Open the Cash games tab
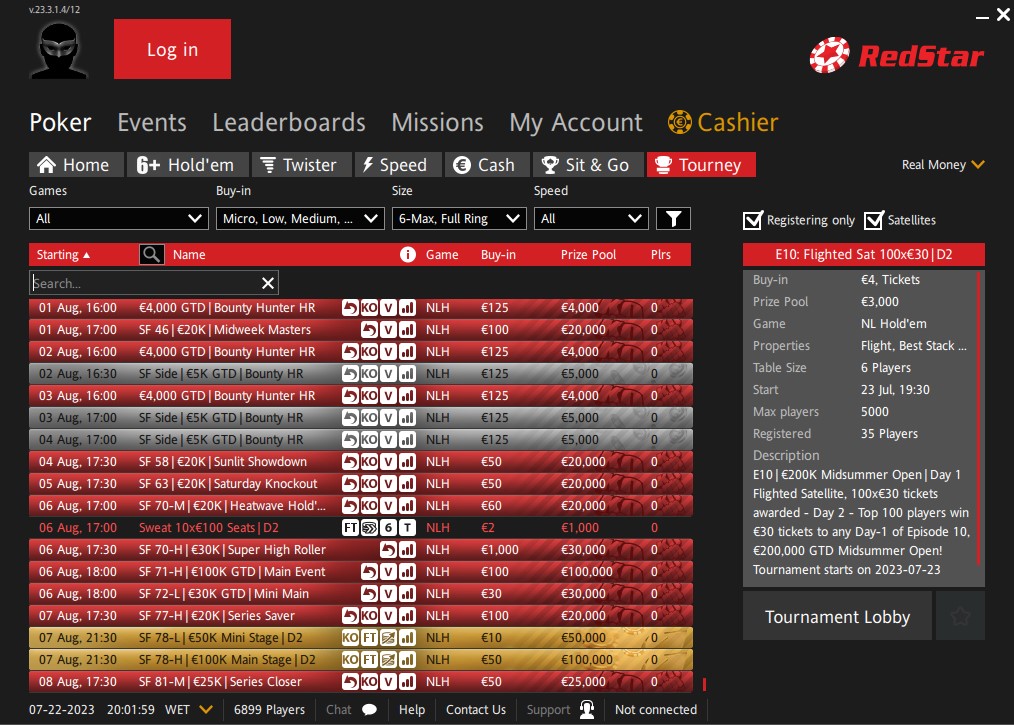Screen dimensions: 1014x725 coord(487,165)
